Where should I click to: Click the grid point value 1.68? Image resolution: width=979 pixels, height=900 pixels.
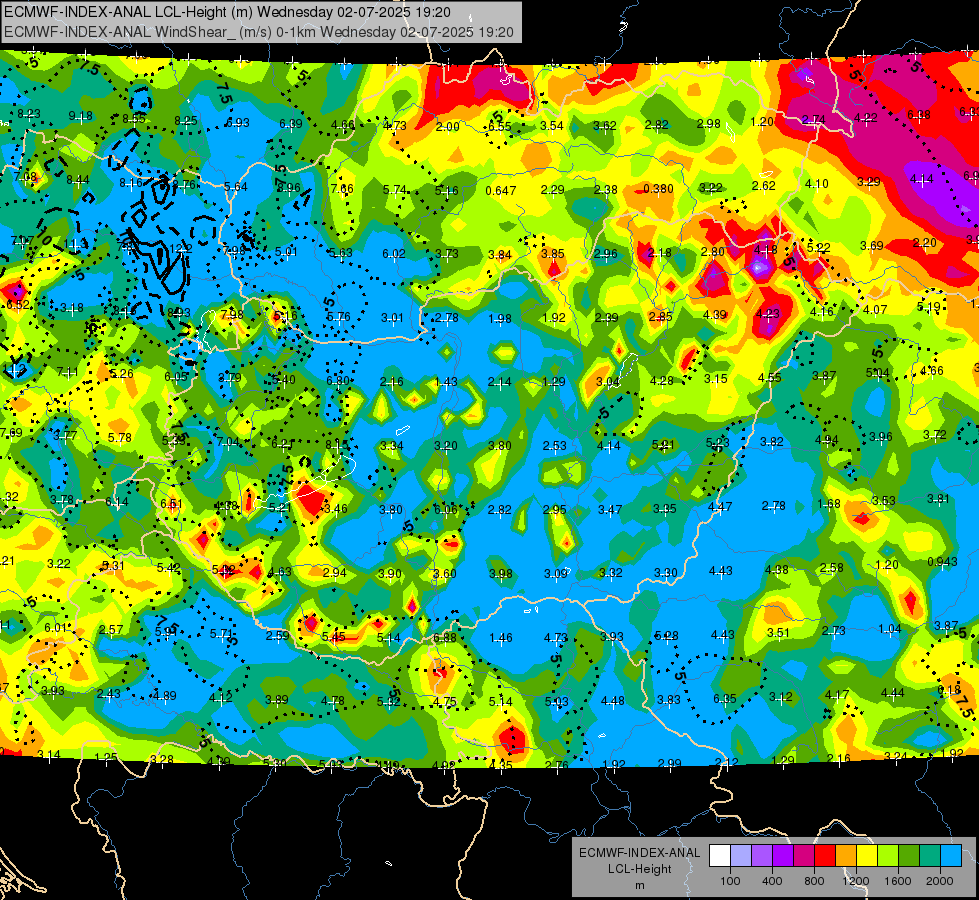[x=829, y=504]
